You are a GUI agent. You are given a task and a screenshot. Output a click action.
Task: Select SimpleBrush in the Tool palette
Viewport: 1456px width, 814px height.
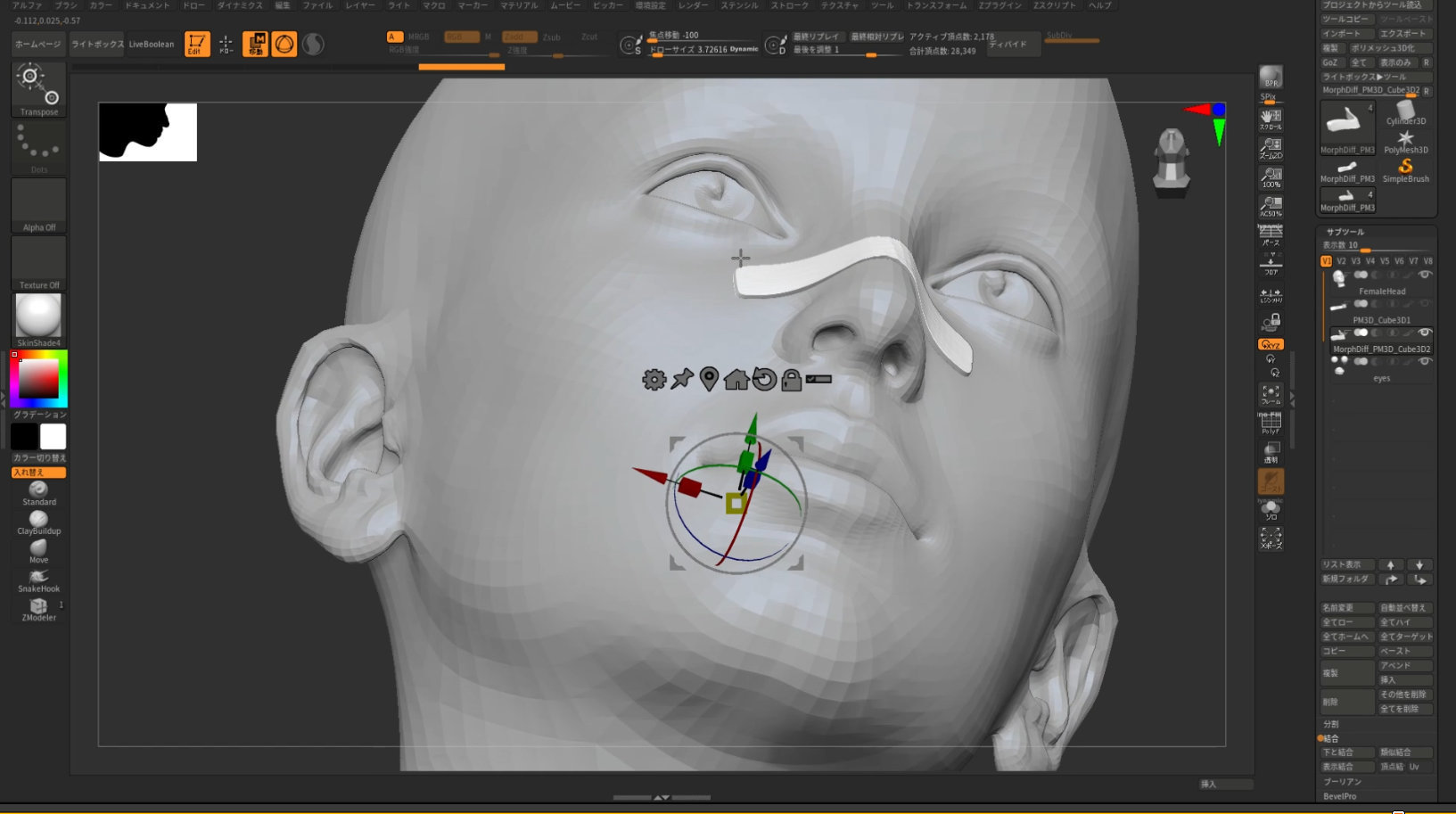1405,168
